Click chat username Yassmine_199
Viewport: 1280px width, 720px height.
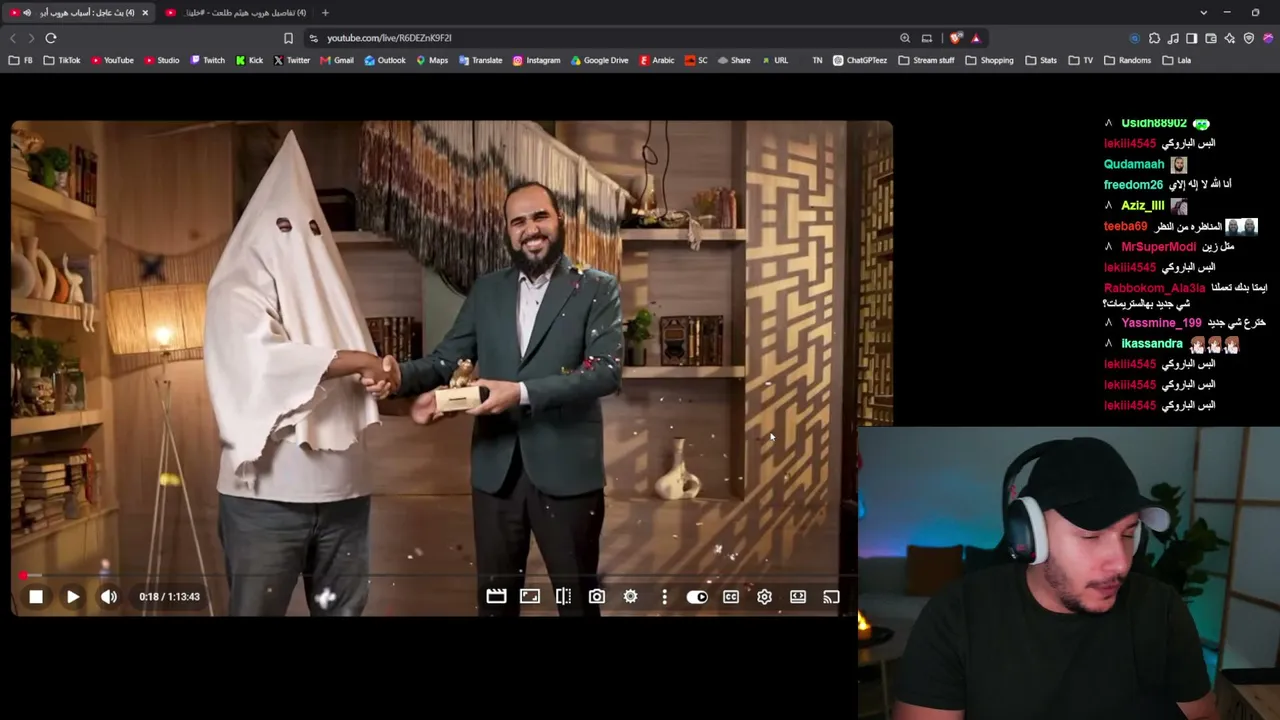click(x=1161, y=323)
